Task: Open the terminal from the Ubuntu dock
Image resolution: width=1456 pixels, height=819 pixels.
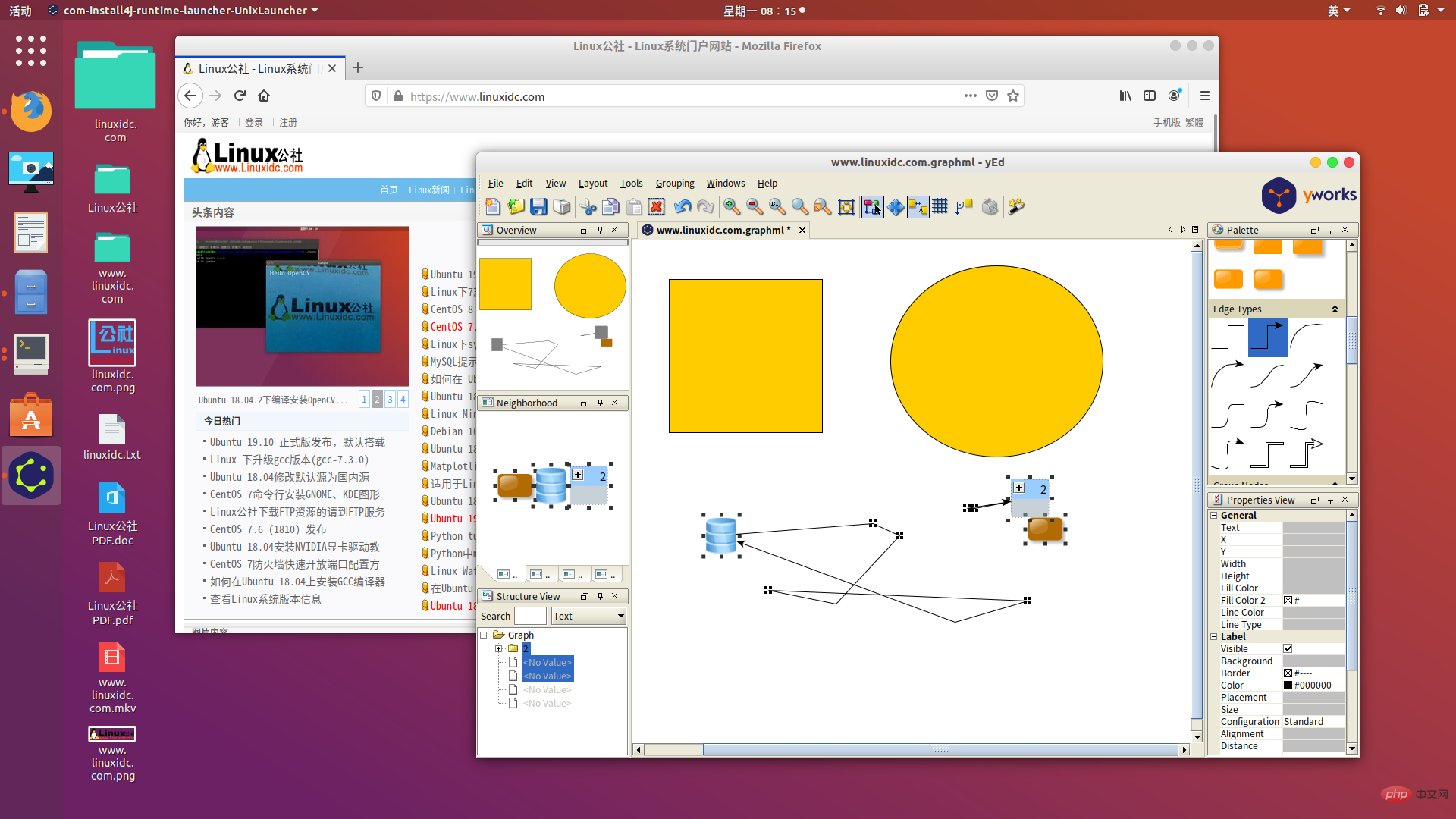Action: 31,353
